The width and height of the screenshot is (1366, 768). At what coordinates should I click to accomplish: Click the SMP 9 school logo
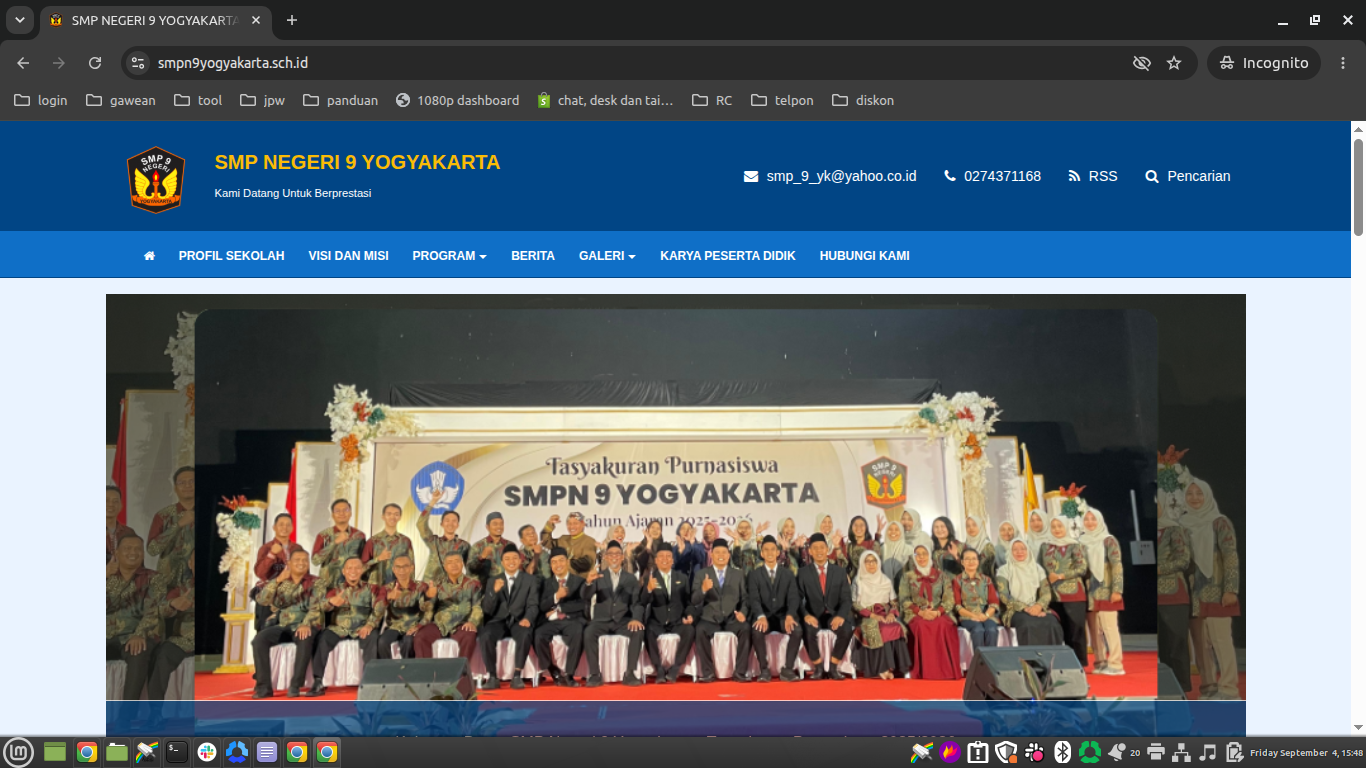click(156, 180)
